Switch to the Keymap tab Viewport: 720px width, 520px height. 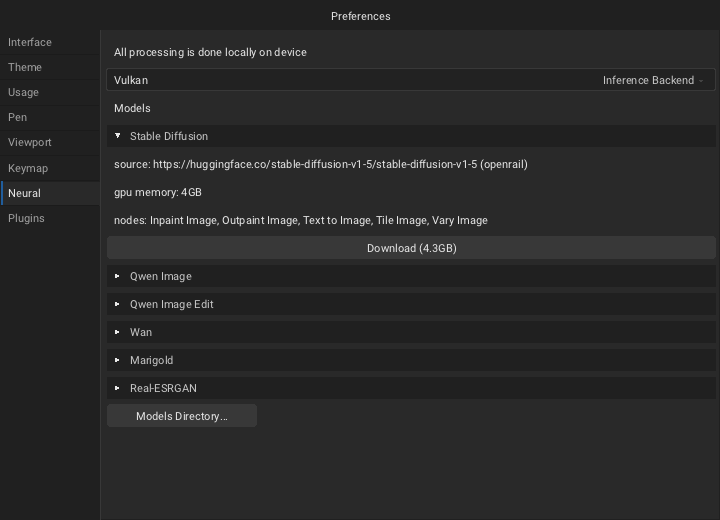(x=28, y=168)
